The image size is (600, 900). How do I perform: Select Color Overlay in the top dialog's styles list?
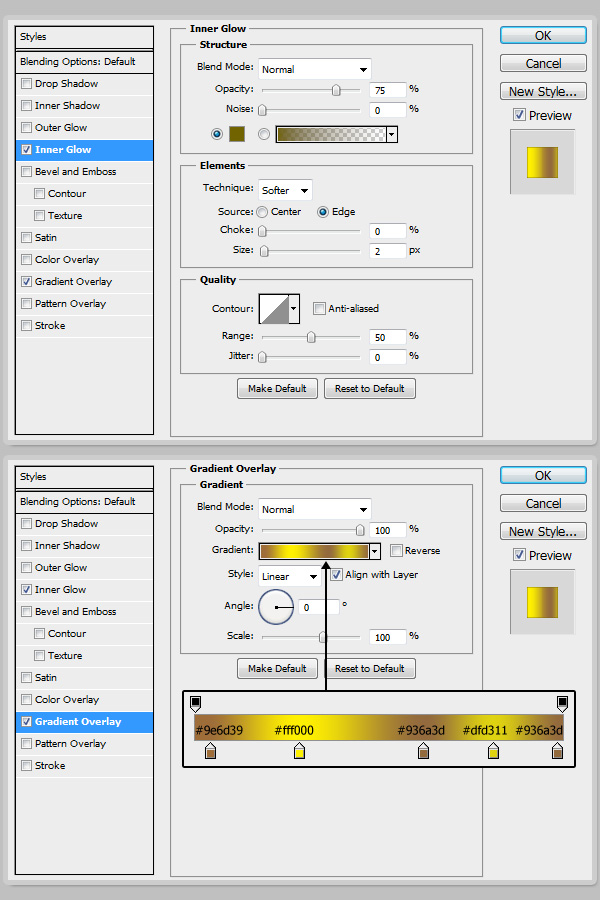click(x=84, y=260)
